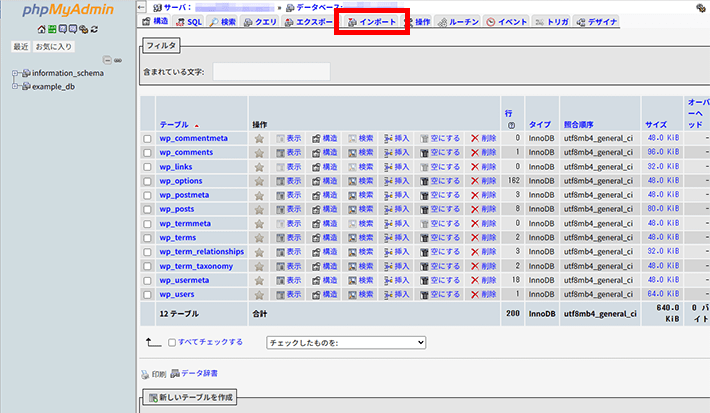Insert a row into wp_postmeta via 挿入
This screenshot has width=710, height=413.
pos(397,195)
